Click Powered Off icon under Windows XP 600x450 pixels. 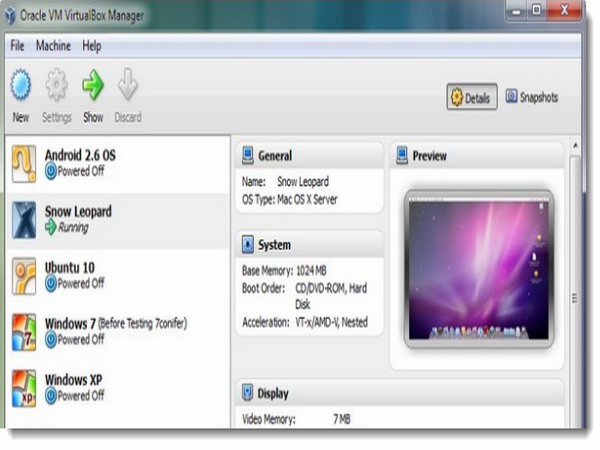point(51,396)
